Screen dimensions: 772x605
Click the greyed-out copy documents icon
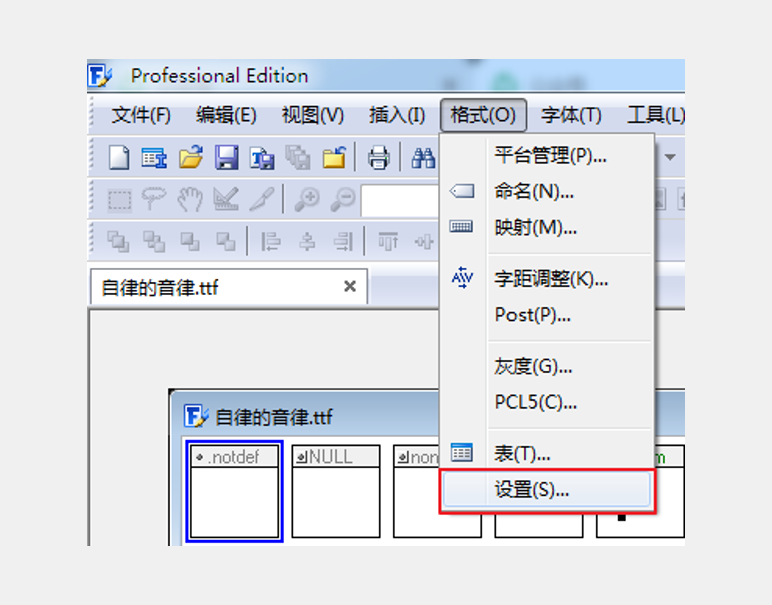[x=298, y=158]
